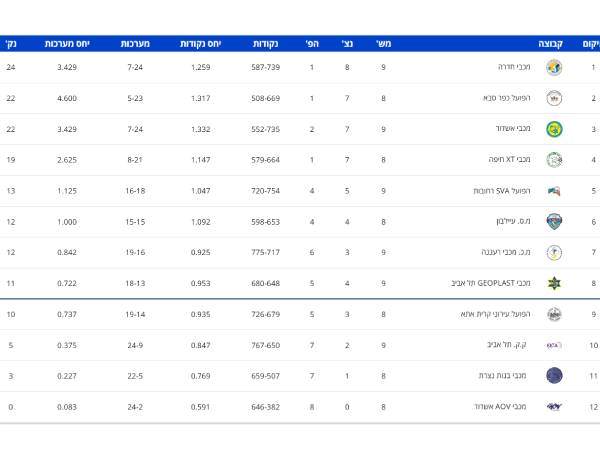Open the מ.כ. מכבי רעננה logo
The height and width of the screenshot is (450, 600).
click(554, 253)
